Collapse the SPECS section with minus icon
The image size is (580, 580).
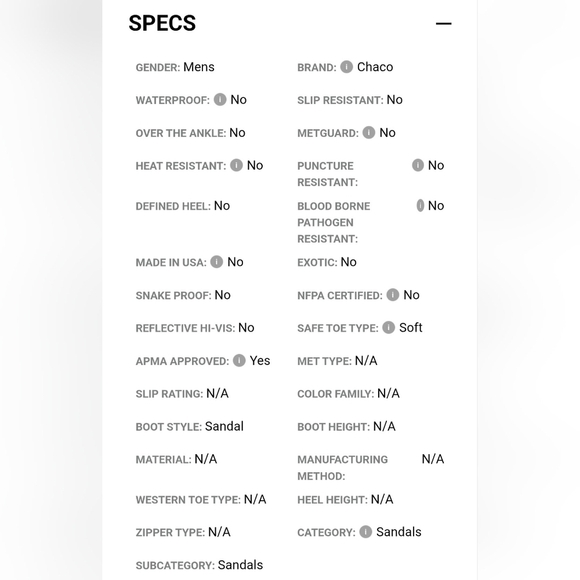click(443, 23)
